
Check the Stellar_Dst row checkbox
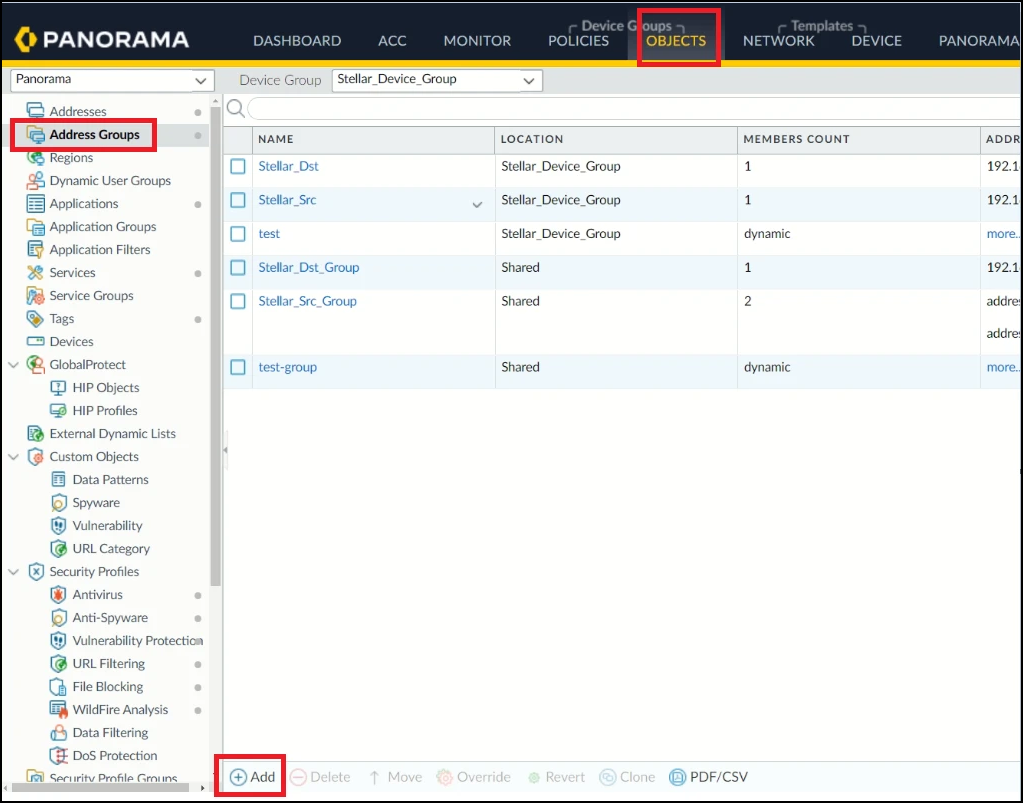click(x=238, y=167)
